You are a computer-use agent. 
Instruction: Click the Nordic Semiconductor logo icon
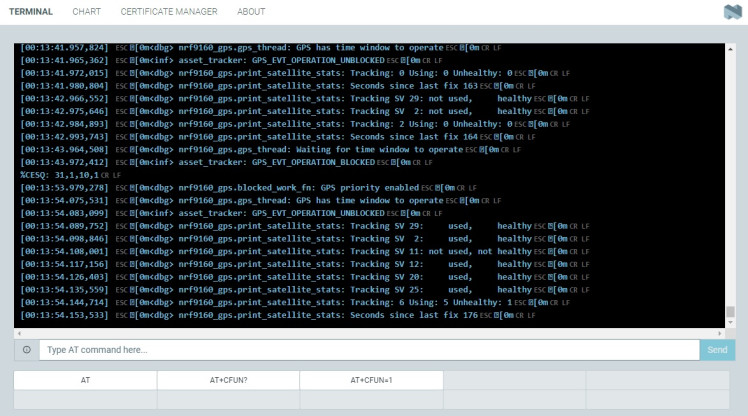pos(731,12)
